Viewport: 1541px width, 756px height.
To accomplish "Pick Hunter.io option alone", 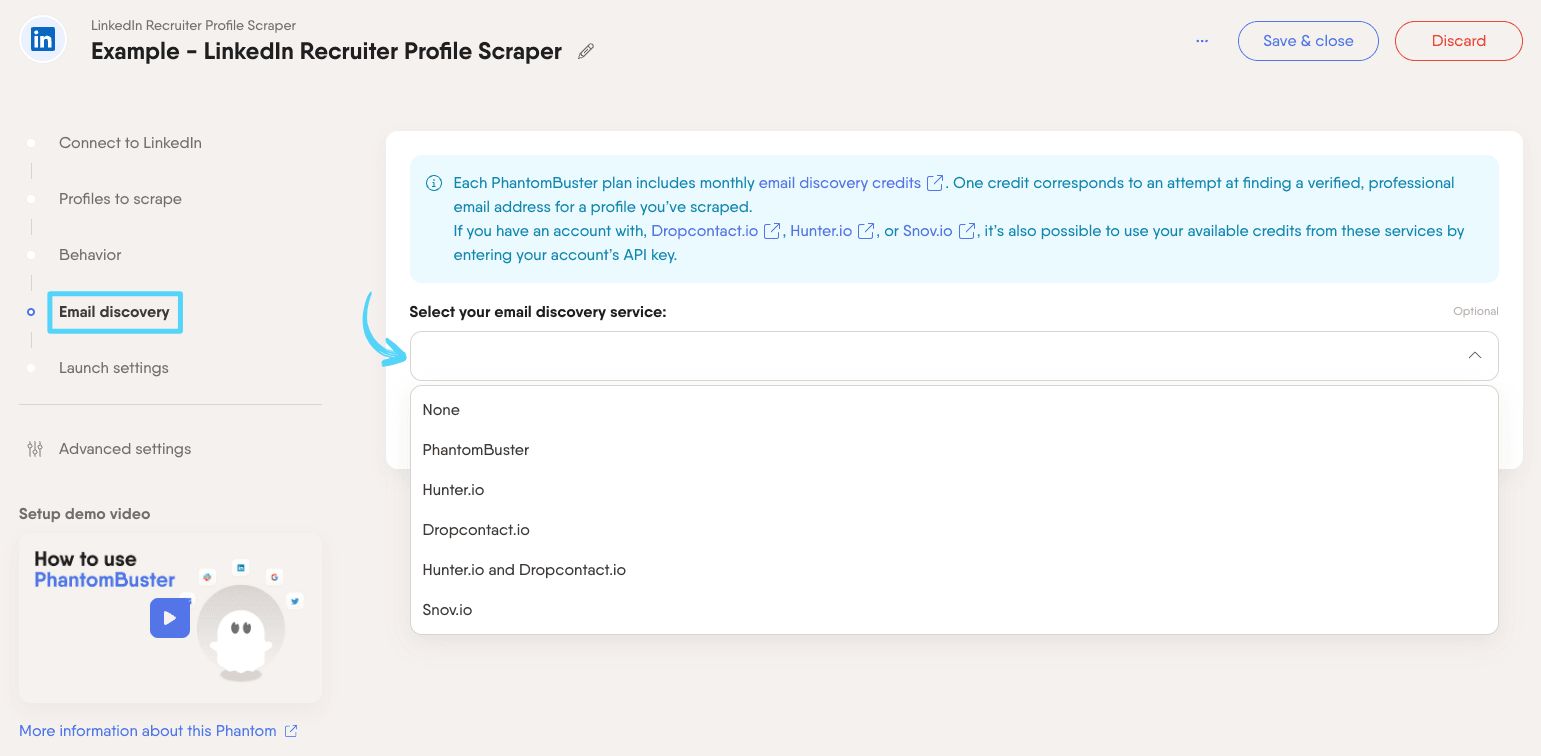I will point(954,490).
